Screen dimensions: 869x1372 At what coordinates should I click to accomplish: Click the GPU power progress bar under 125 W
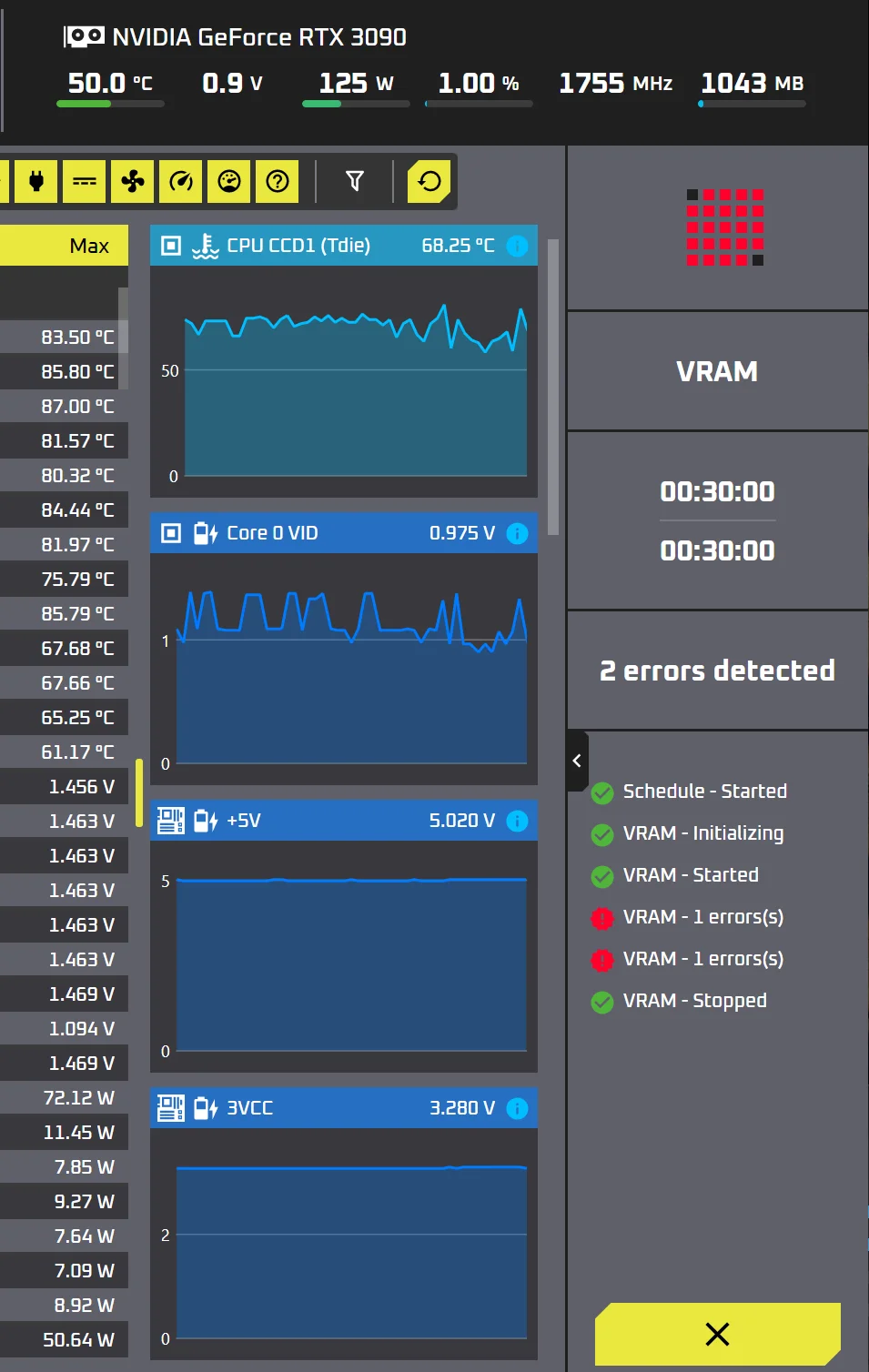pos(356,104)
